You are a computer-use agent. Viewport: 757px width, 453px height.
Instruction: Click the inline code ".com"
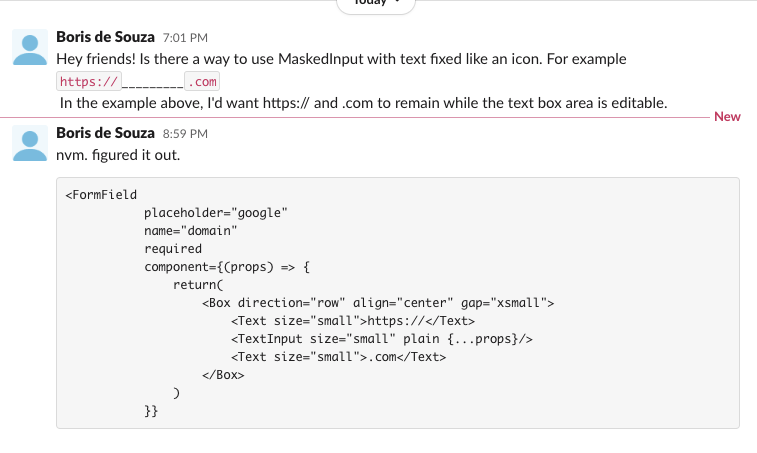(x=202, y=81)
